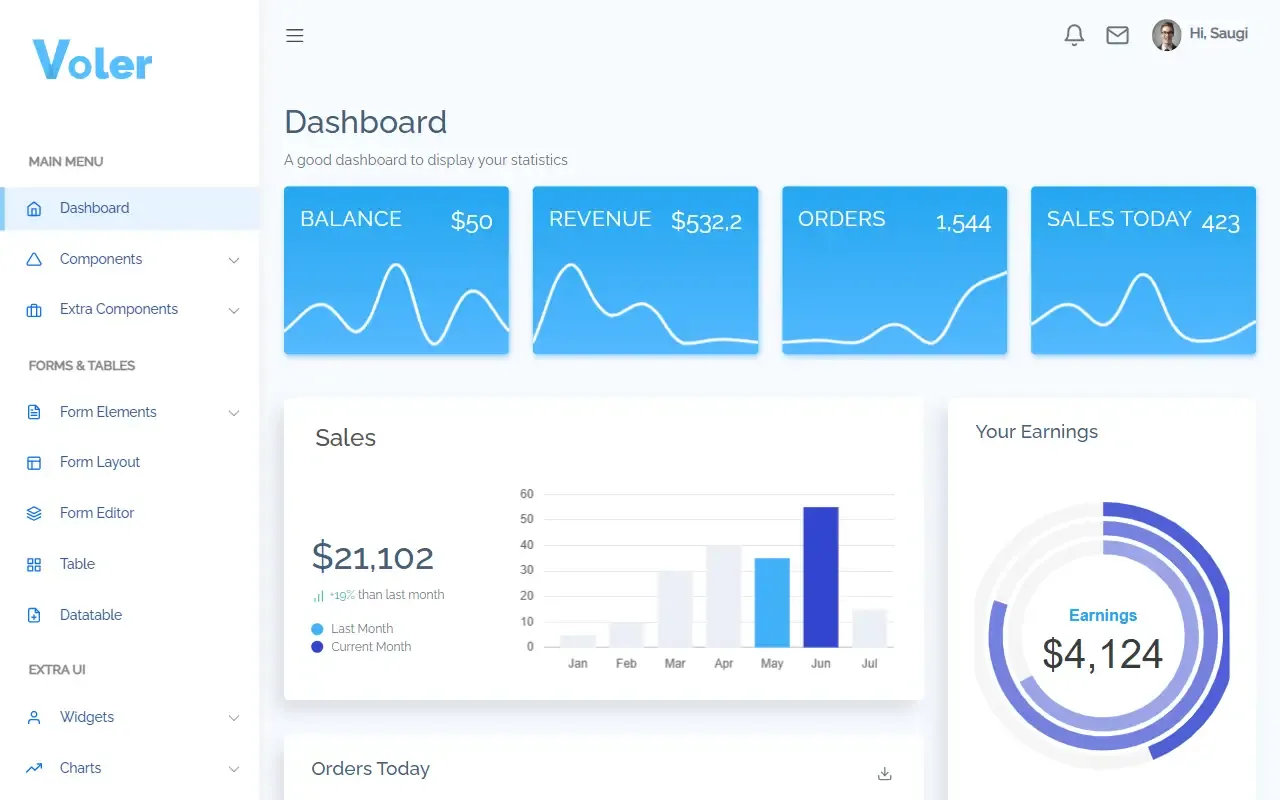Open the messages envelope icon
Screen dimensions: 1280x800
pyautogui.click(x=1117, y=35)
